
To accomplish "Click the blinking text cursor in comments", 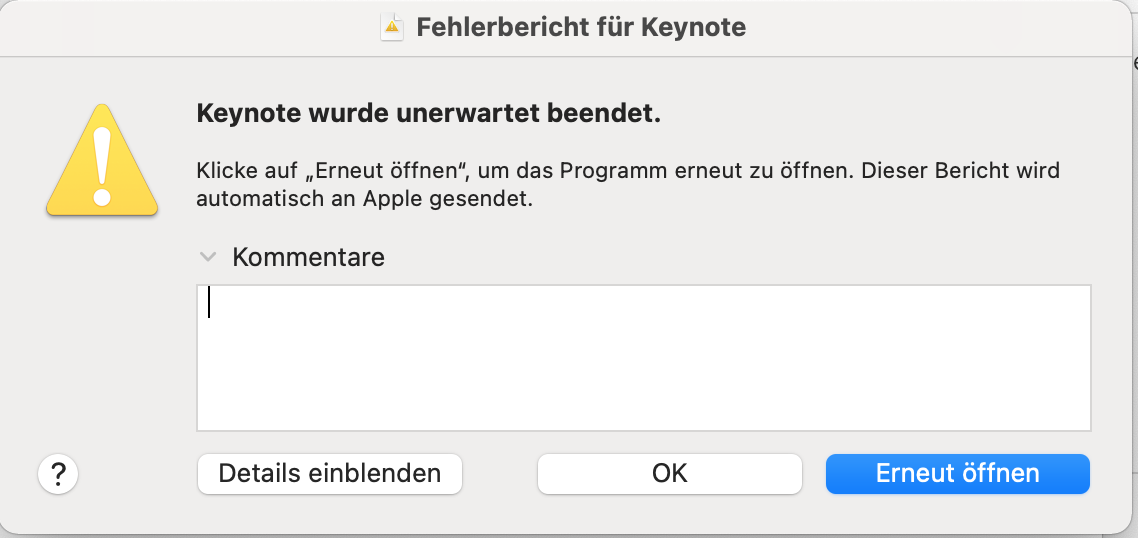I will pyautogui.click(x=209, y=302).
